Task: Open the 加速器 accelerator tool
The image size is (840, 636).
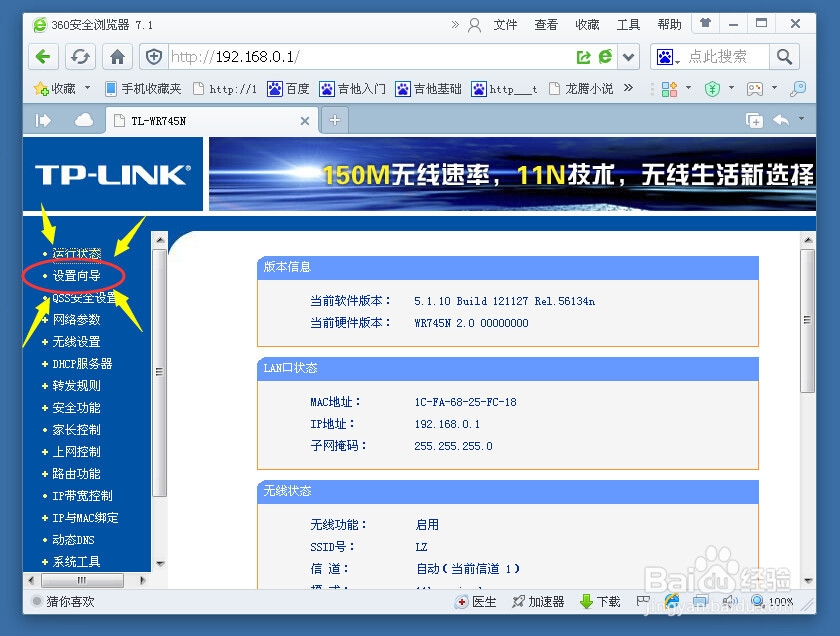Action: (538, 602)
